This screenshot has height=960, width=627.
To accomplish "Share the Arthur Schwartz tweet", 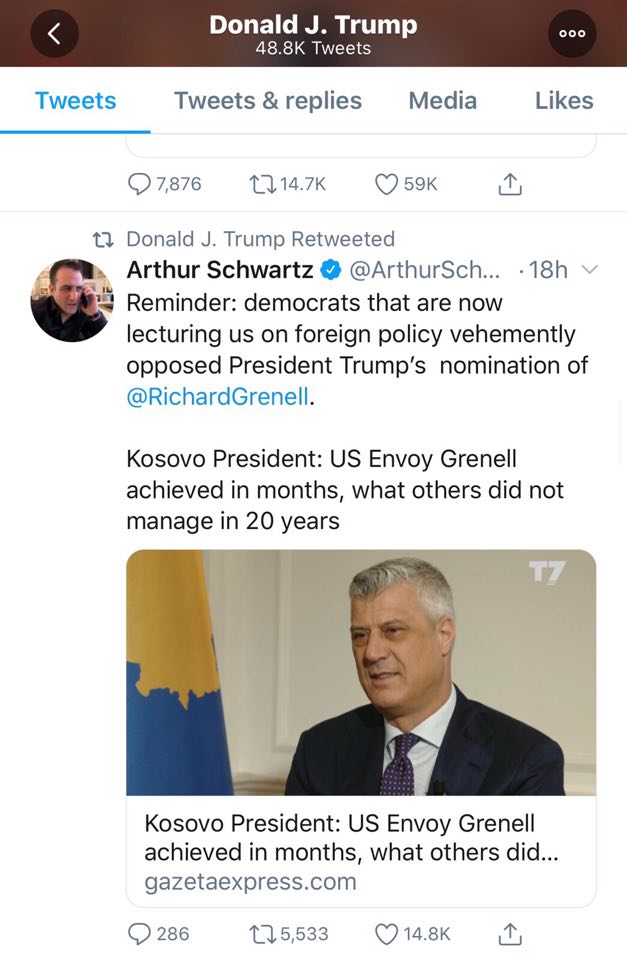I will pyautogui.click(x=509, y=933).
